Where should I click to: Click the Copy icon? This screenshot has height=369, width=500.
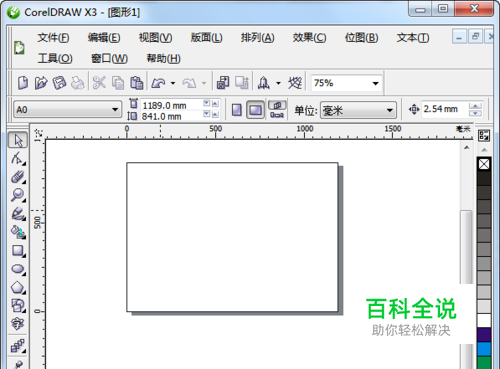pyautogui.click(x=118, y=83)
